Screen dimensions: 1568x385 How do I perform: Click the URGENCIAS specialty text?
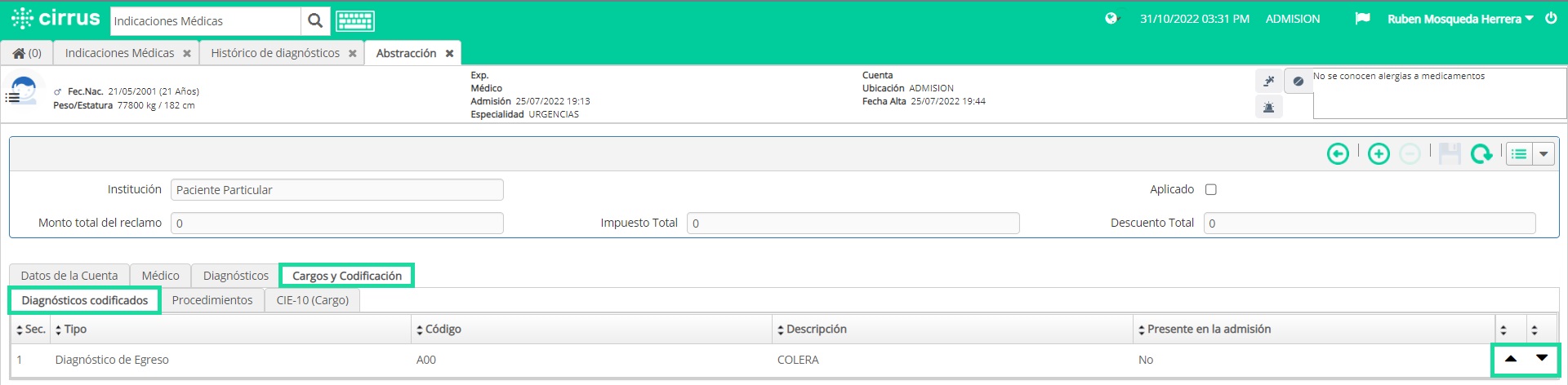click(x=554, y=114)
